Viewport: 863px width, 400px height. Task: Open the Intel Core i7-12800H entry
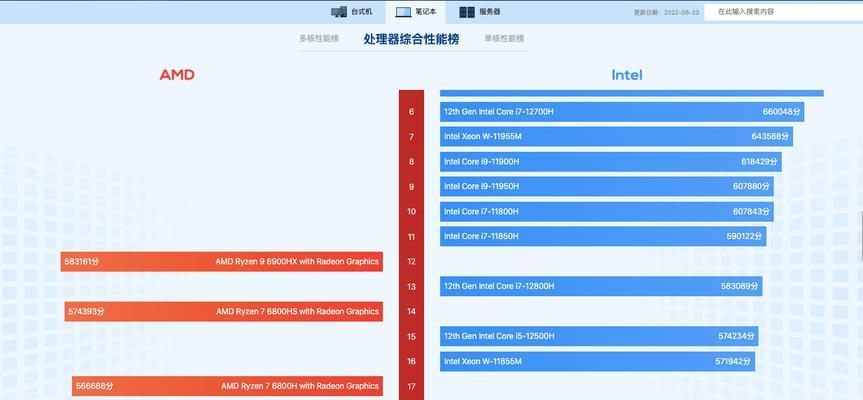coord(601,286)
